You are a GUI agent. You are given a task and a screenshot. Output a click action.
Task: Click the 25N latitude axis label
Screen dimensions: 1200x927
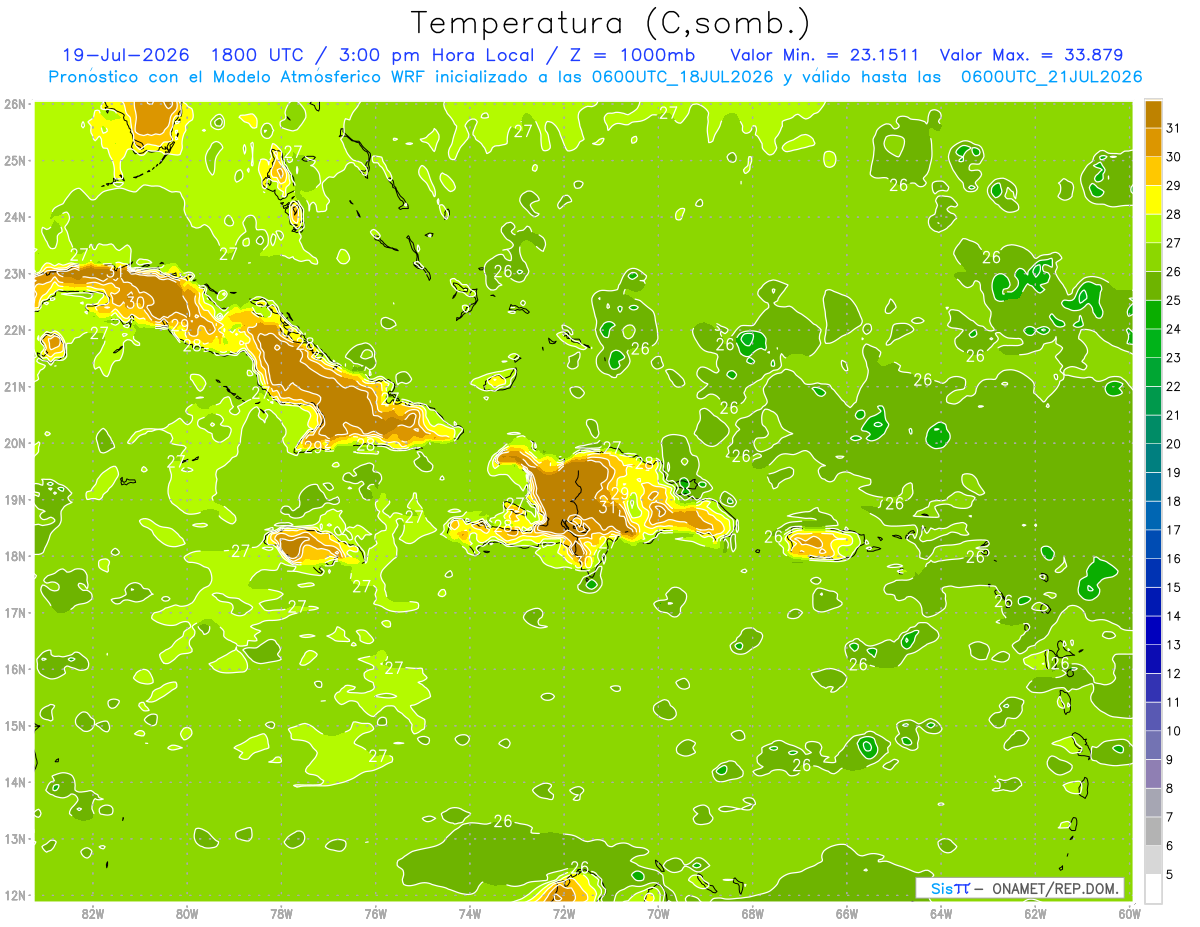[15, 160]
